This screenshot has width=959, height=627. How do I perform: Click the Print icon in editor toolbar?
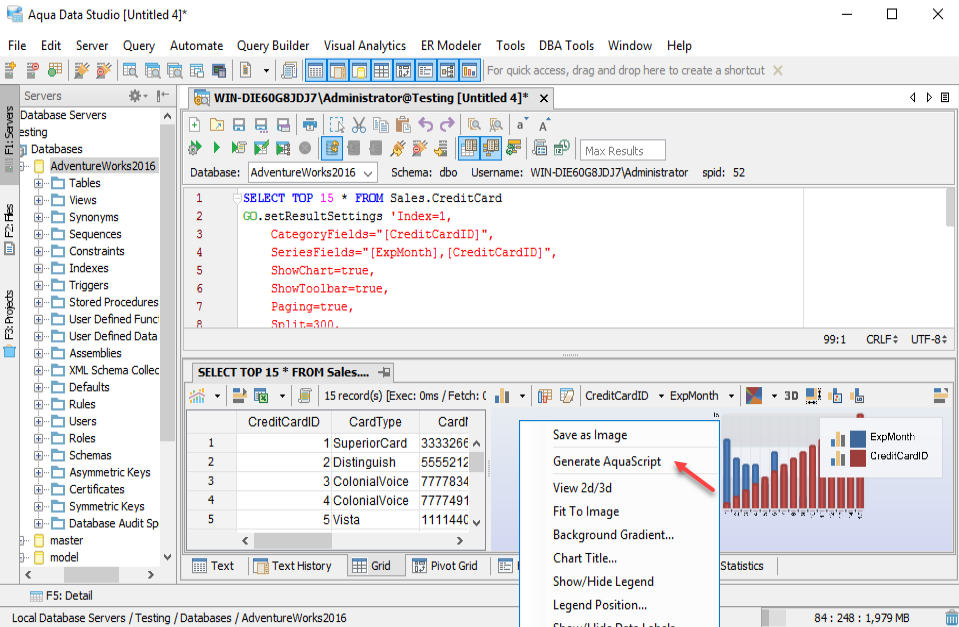coord(310,125)
